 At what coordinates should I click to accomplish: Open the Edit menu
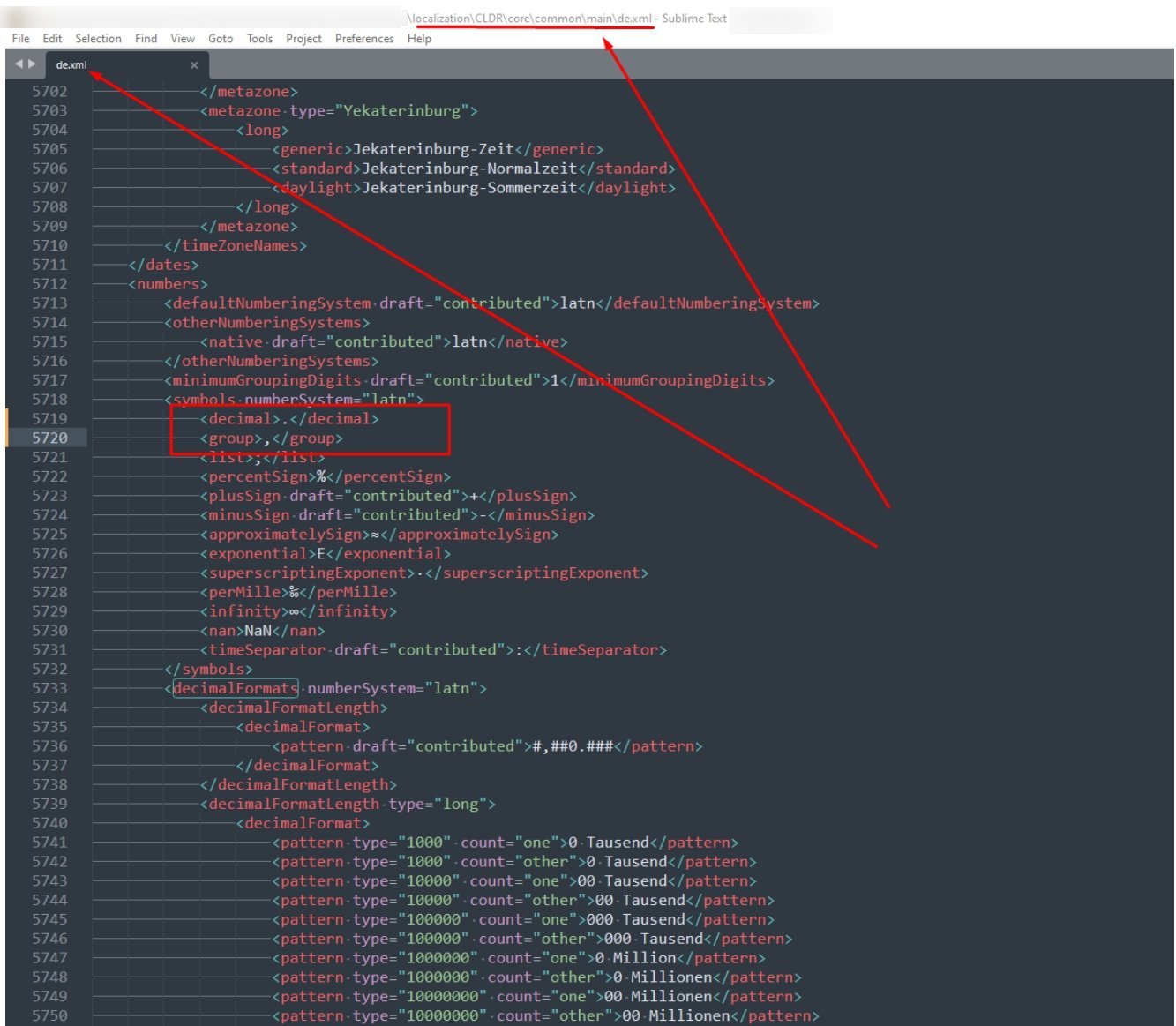pyautogui.click(x=52, y=38)
